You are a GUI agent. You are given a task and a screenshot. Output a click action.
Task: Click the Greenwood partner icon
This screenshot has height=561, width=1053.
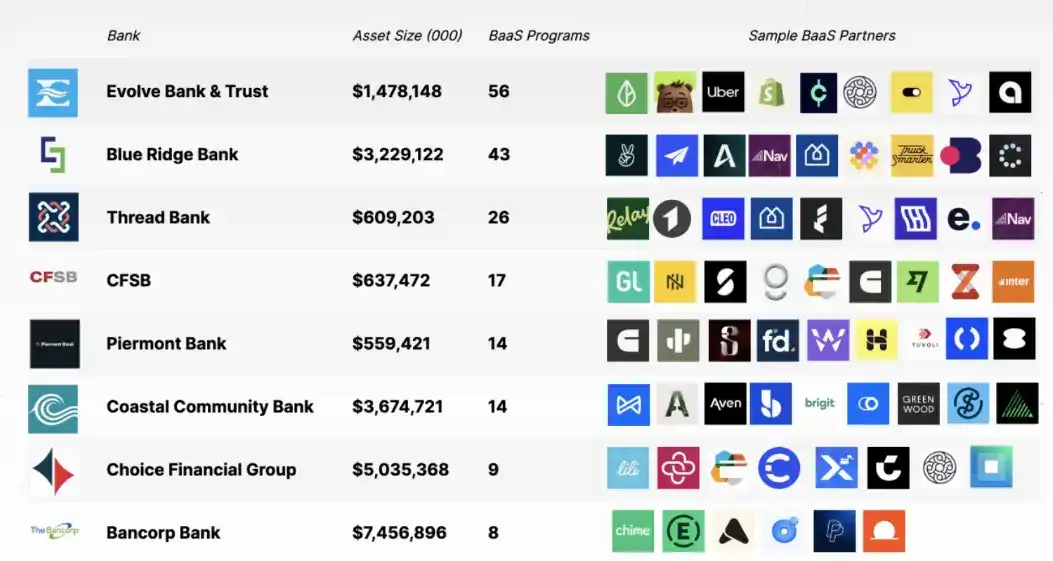[x=918, y=404]
